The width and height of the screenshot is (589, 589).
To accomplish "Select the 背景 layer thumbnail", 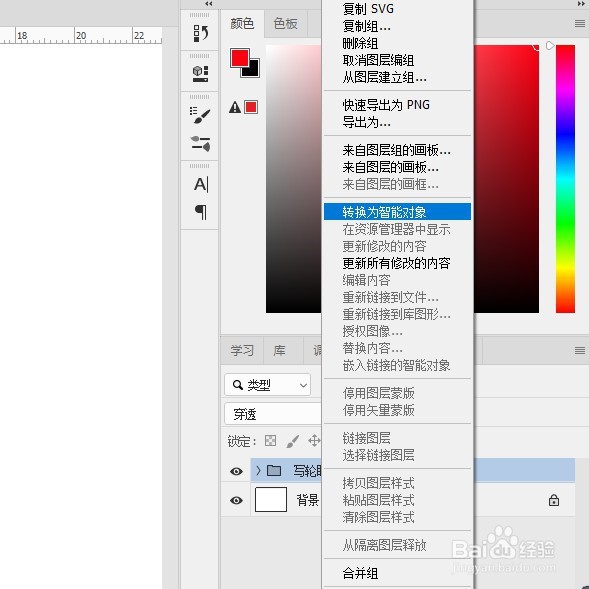I will [x=271, y=500].
